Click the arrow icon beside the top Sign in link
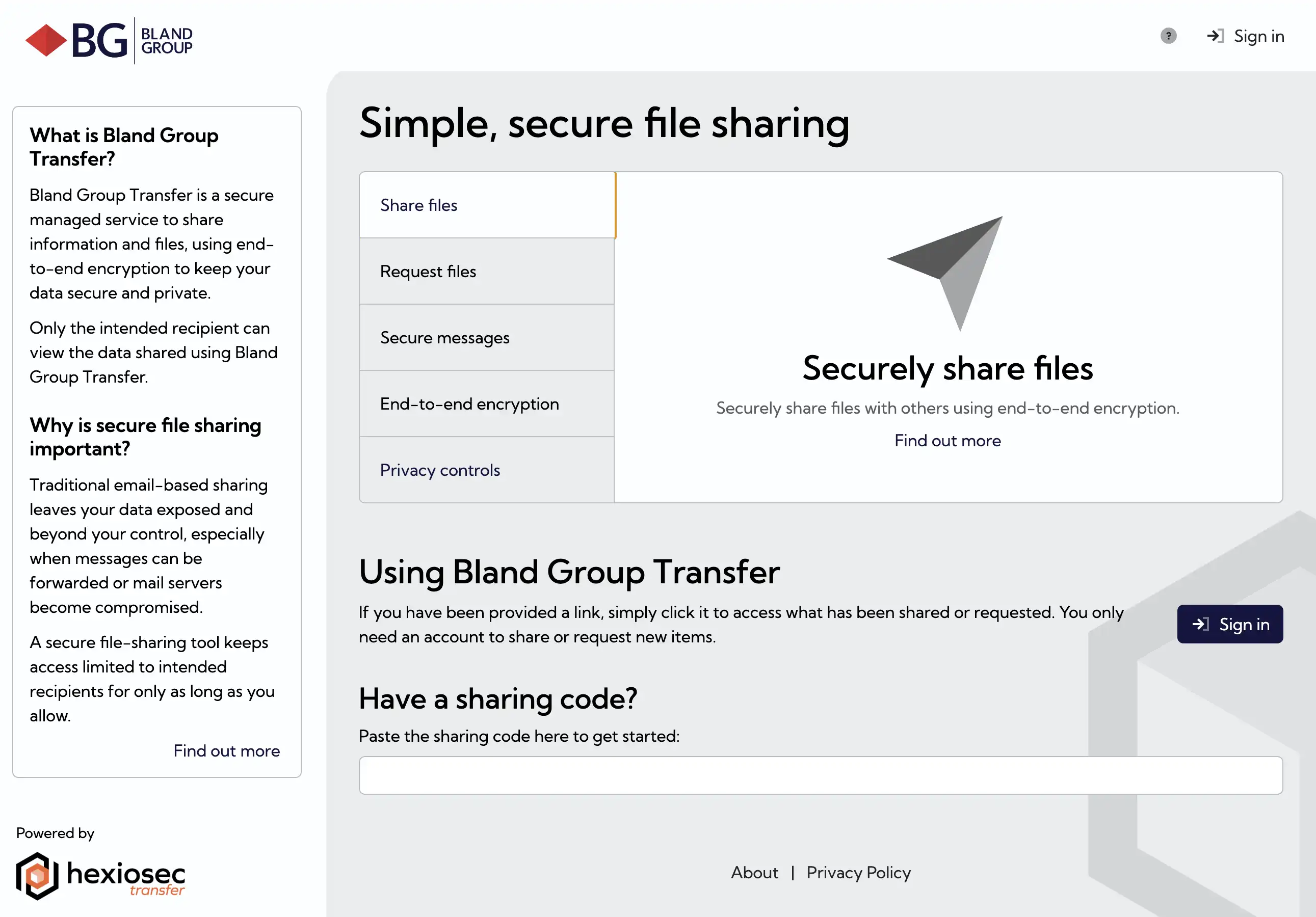Viewport: 1316px width, 917px height. [1215, 36]
